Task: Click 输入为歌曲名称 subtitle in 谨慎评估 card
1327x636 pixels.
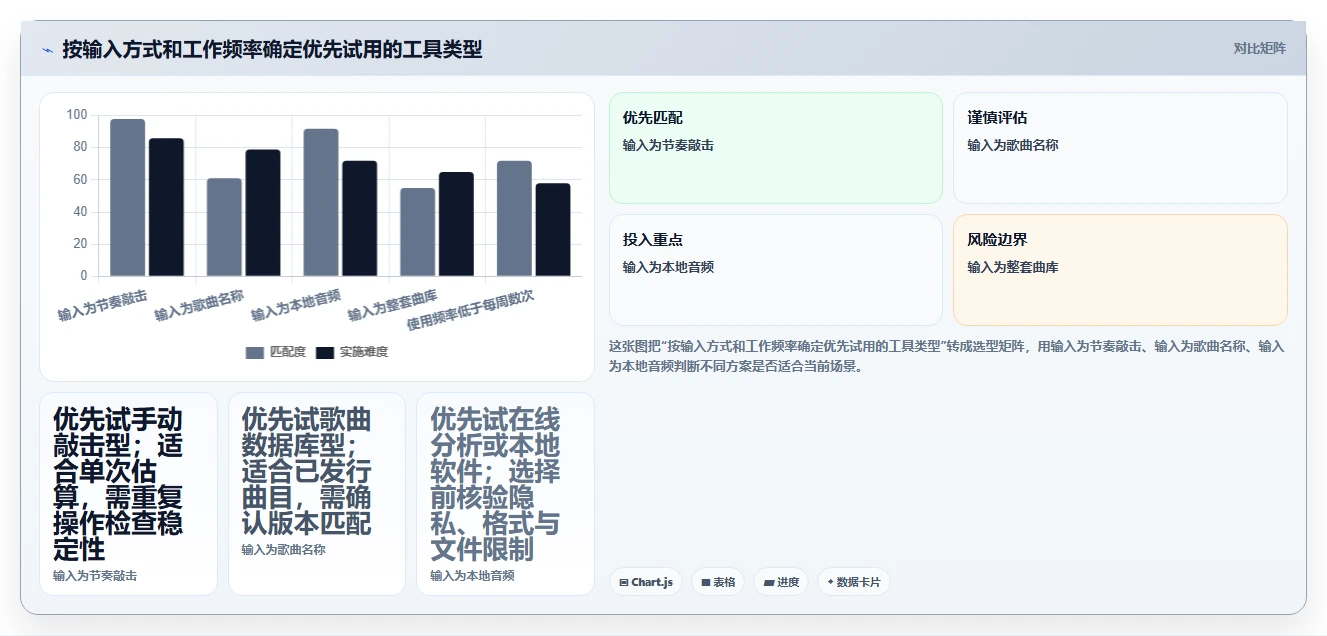Action: 1013,145
